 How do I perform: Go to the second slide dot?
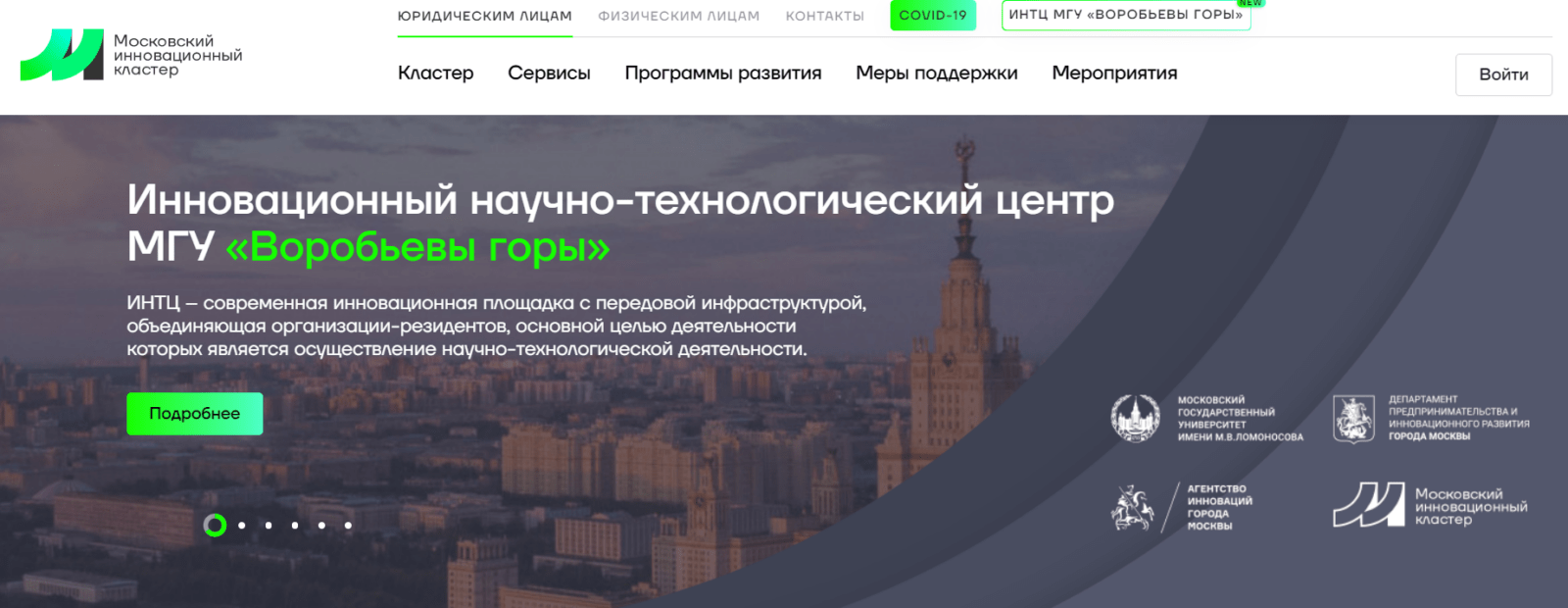[242, 526]
